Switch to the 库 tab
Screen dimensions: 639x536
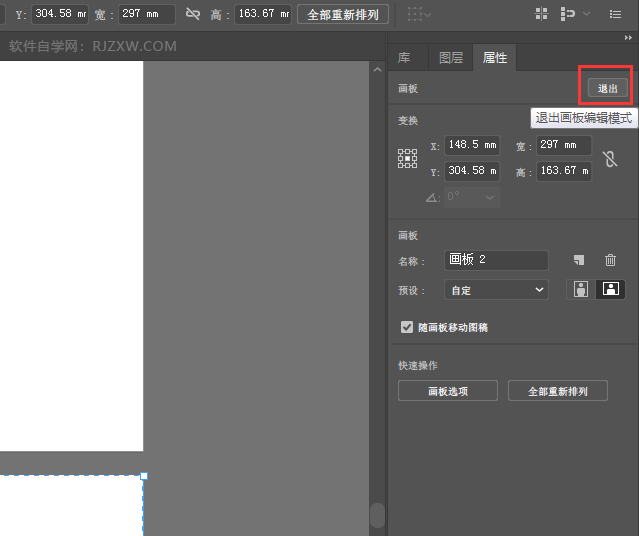click(x=405, y=58)
